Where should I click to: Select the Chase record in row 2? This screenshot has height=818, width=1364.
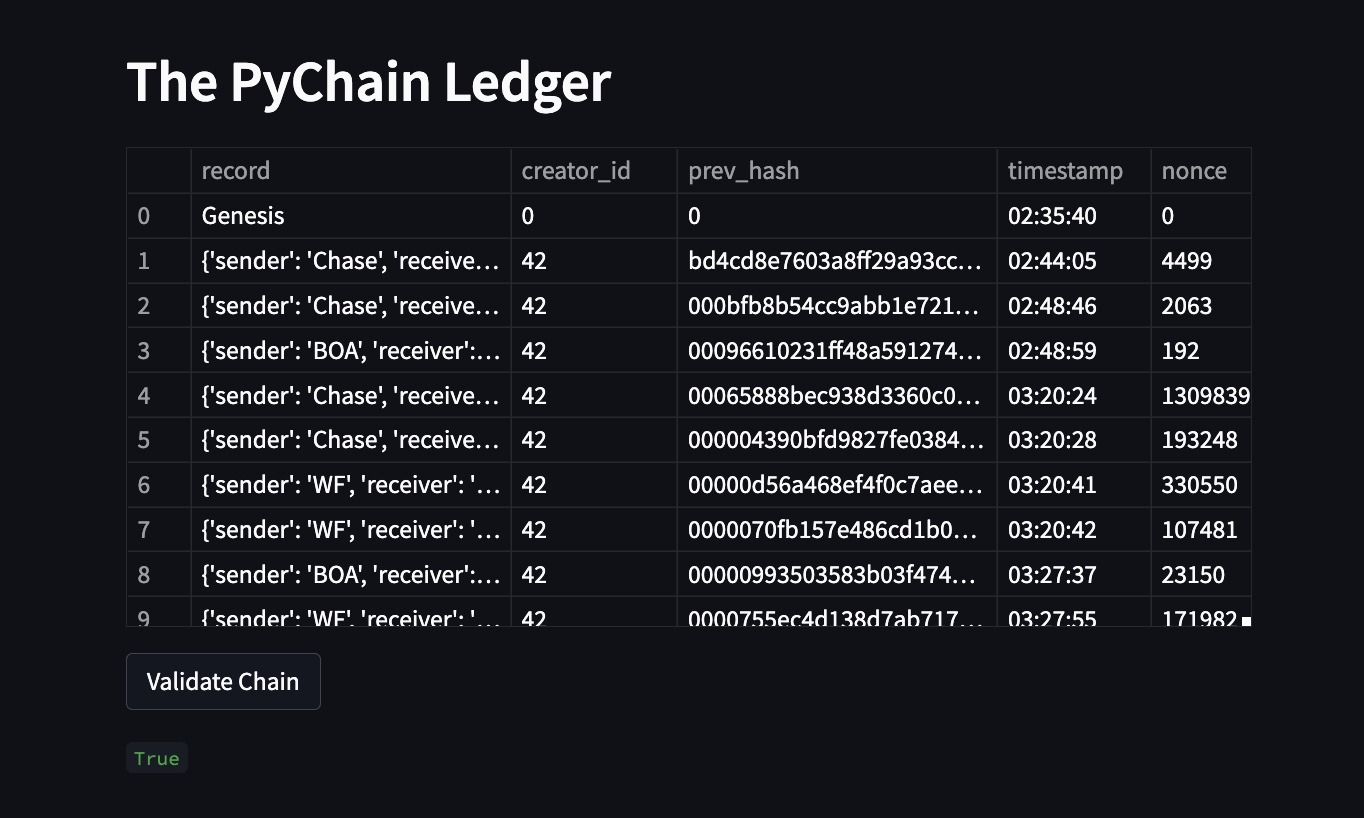[x=350, y=305]
